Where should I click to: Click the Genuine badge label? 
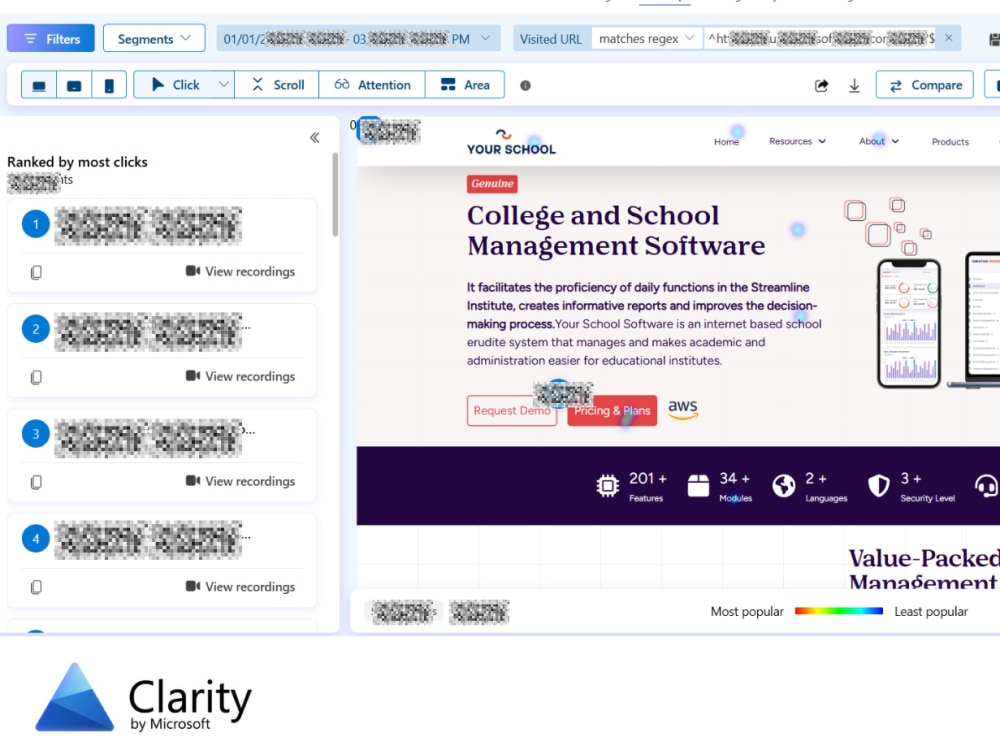492,184
